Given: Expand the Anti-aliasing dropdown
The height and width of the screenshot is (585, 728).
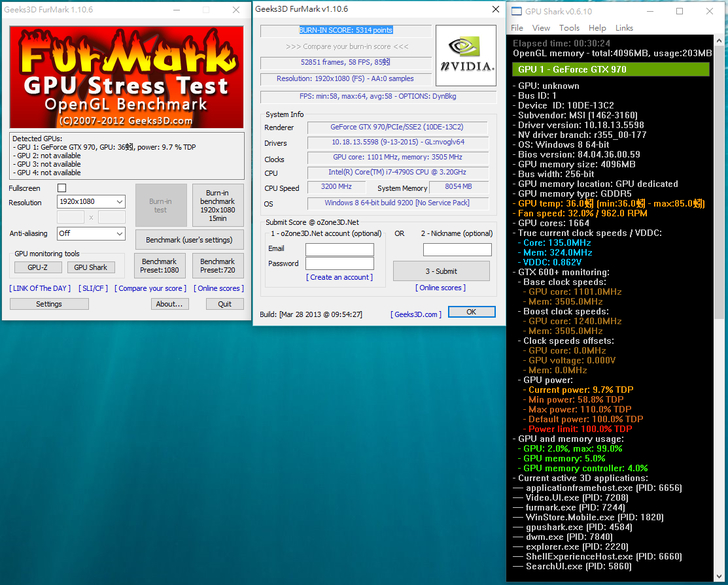Looking at the screenshot, I should click(x=91, y=233).
